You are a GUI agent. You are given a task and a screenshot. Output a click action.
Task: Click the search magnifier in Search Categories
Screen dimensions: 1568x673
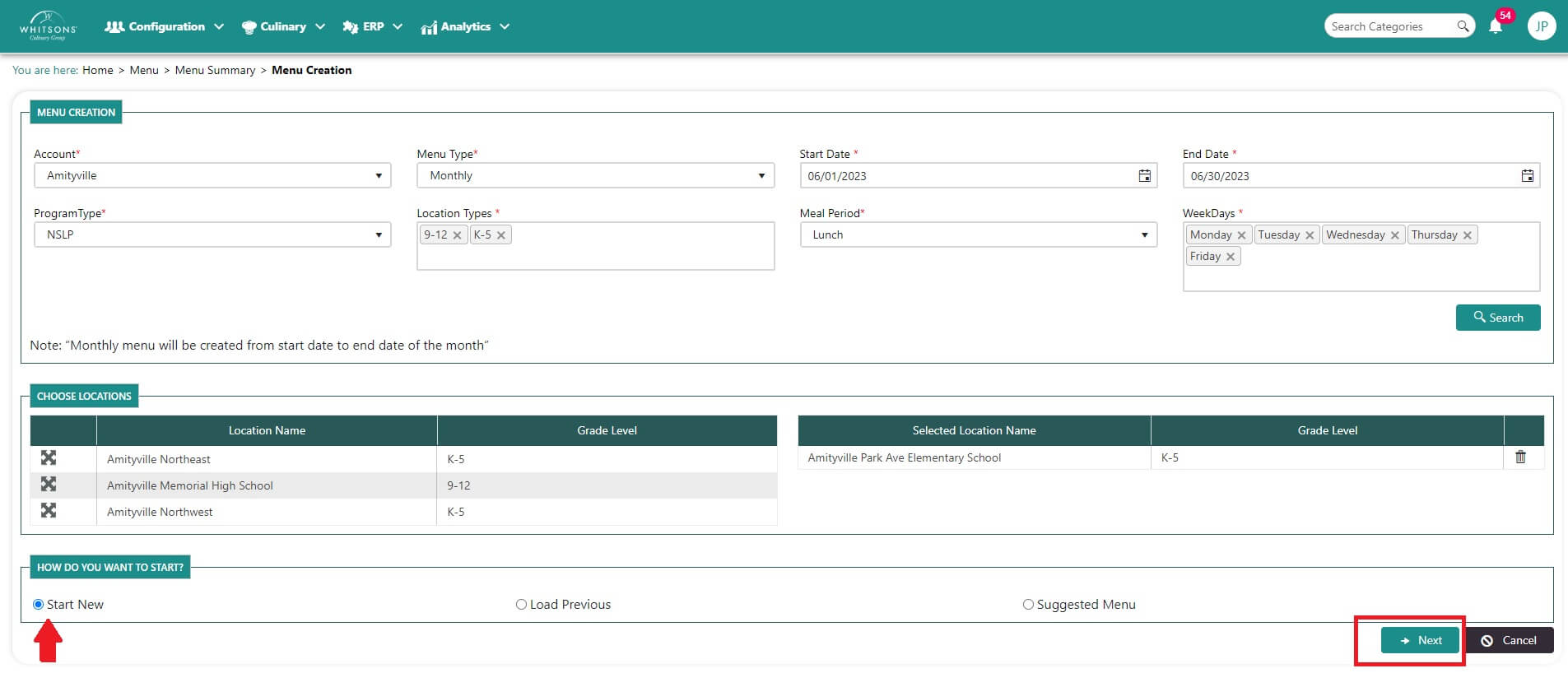point(1463,26)
